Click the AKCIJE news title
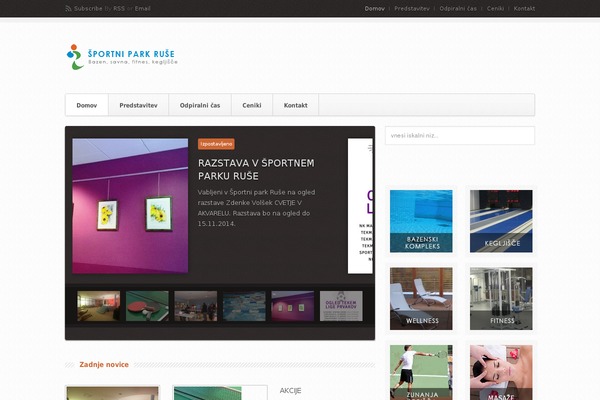 [x=290, y=390]
